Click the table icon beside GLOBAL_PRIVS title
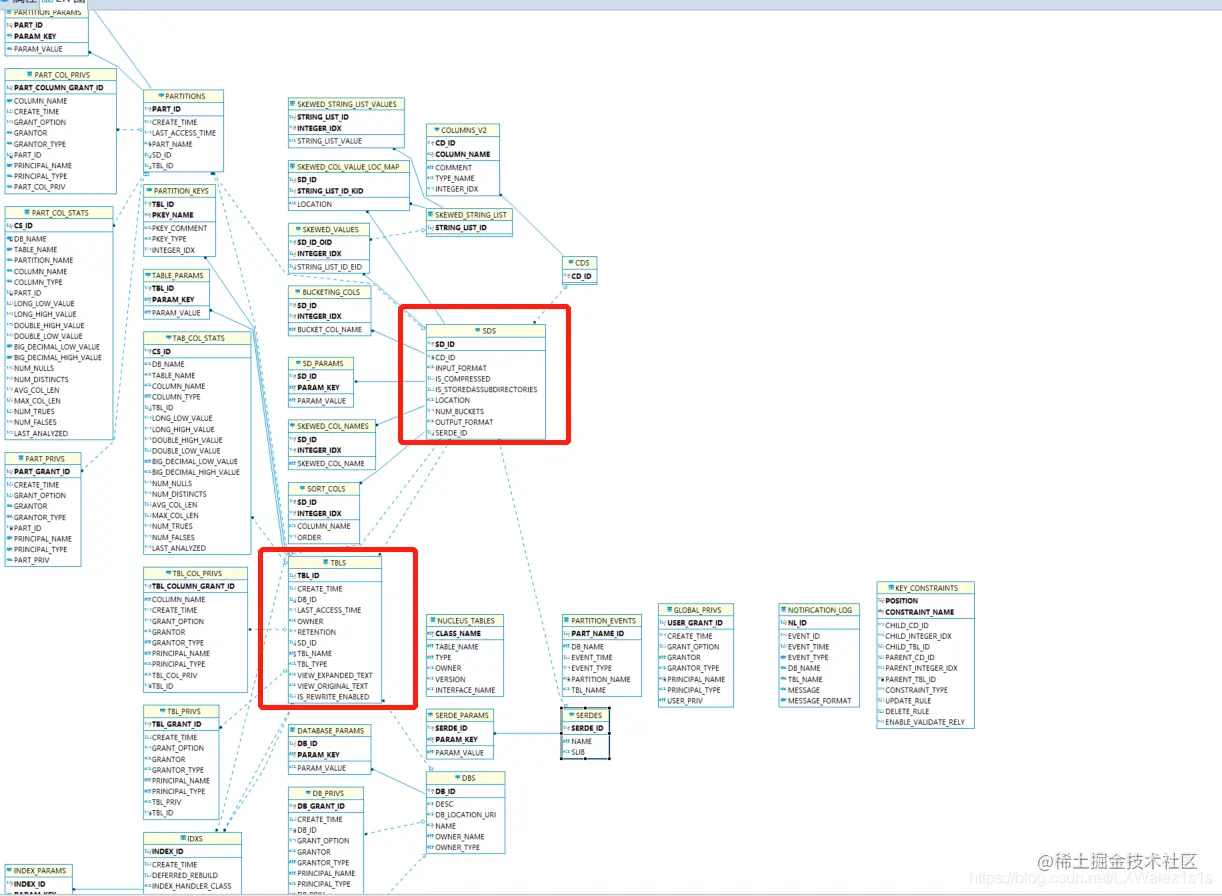Image resolution: width=1222 pixels, height=896 pixels. pos(669,610)
